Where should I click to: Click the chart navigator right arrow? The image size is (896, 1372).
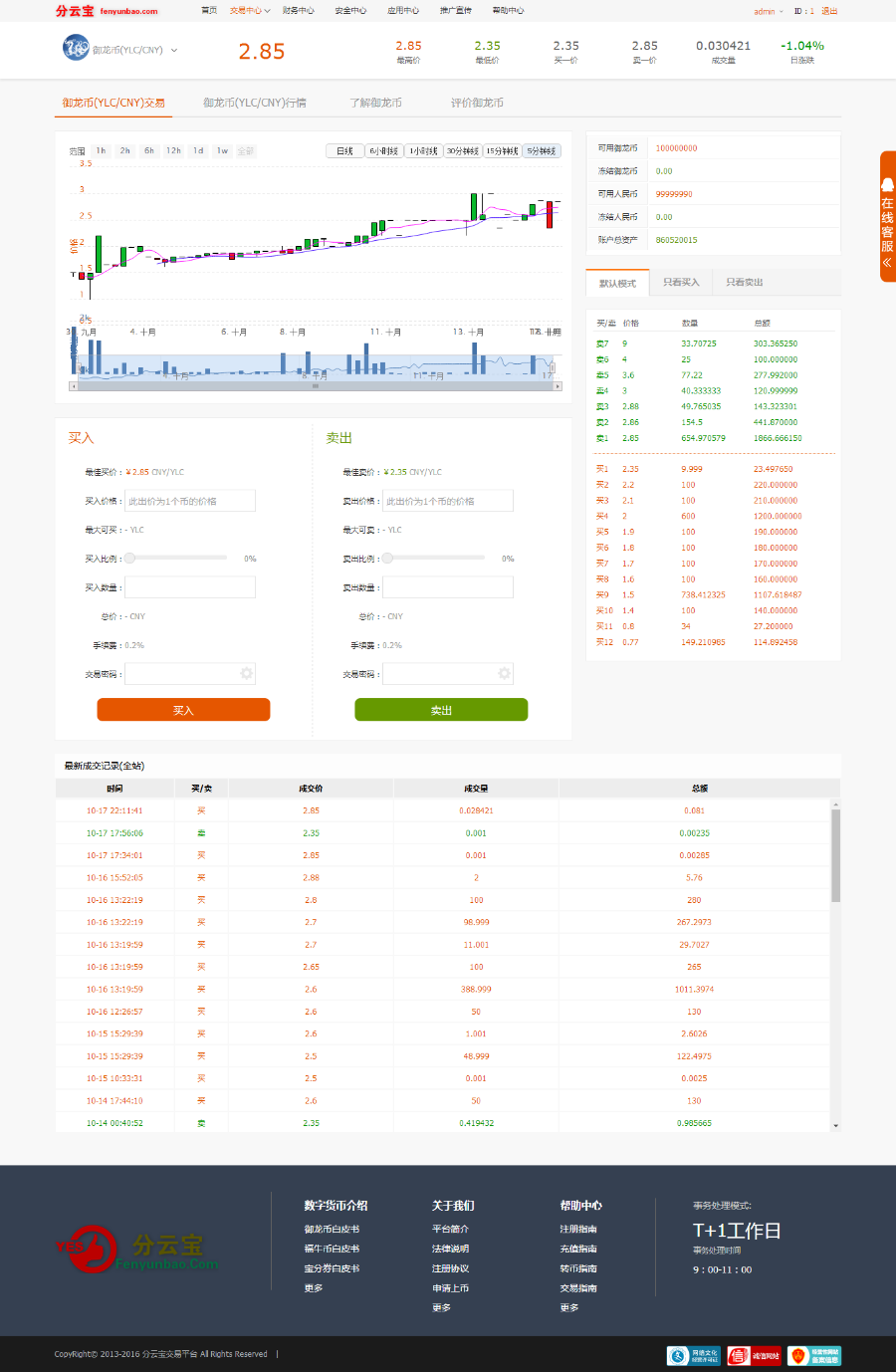point(557,385)
